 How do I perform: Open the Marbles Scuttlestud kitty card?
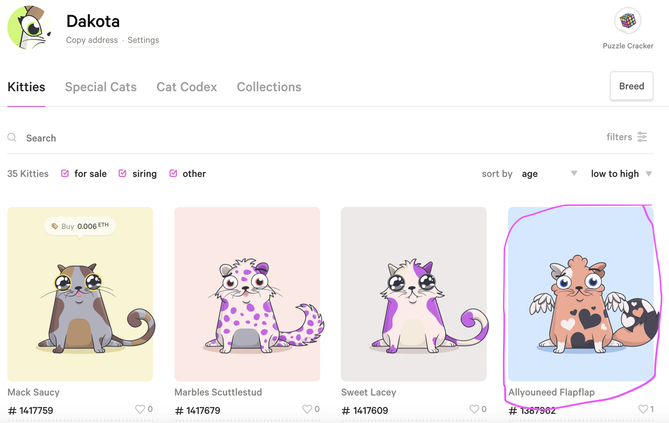click(x=247, y=294)
